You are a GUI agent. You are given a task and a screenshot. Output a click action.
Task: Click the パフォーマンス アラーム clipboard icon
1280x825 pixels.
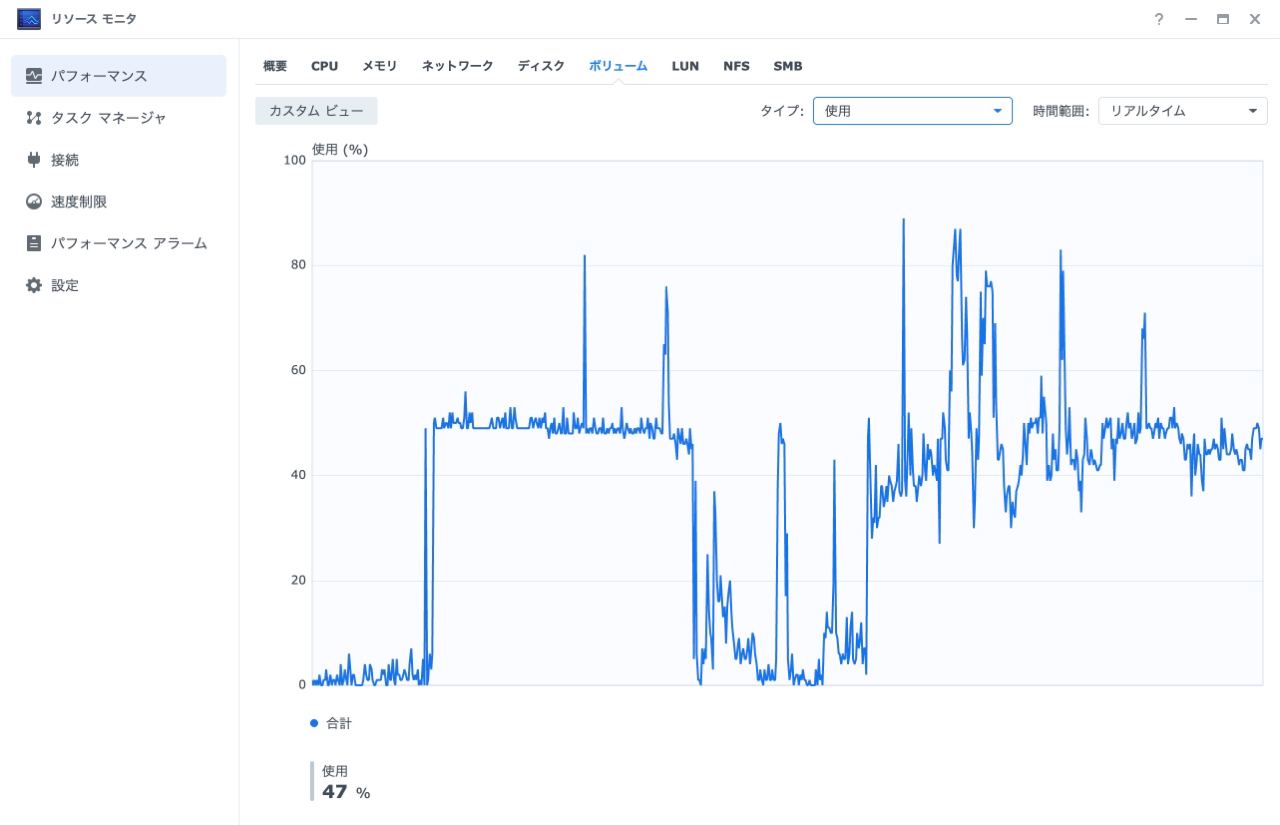pyautogui.click(x=34, y=243)
